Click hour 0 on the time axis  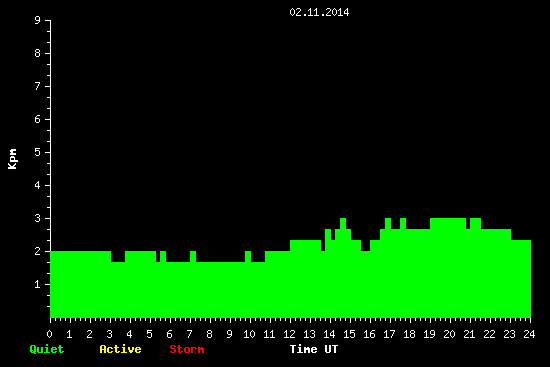click(x=49, y=334)
